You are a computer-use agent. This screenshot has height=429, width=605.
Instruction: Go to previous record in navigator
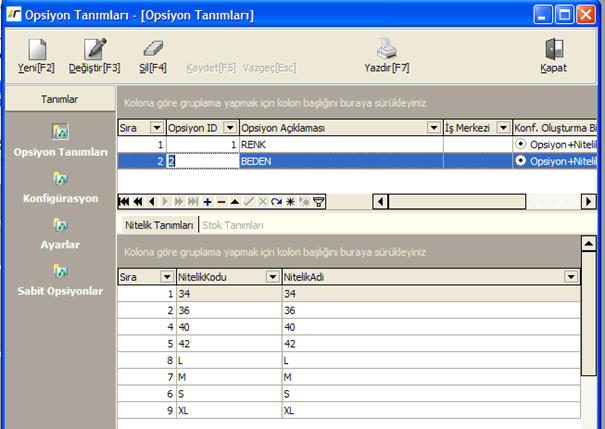152,201
